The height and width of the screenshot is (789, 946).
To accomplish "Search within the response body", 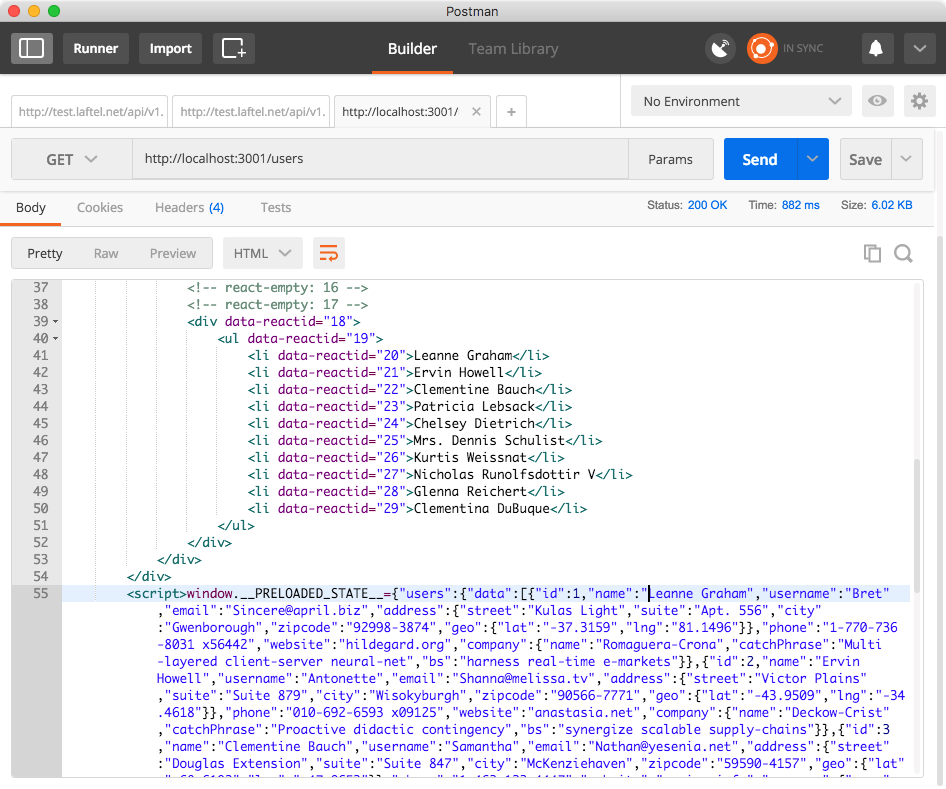I will (903, 253).
